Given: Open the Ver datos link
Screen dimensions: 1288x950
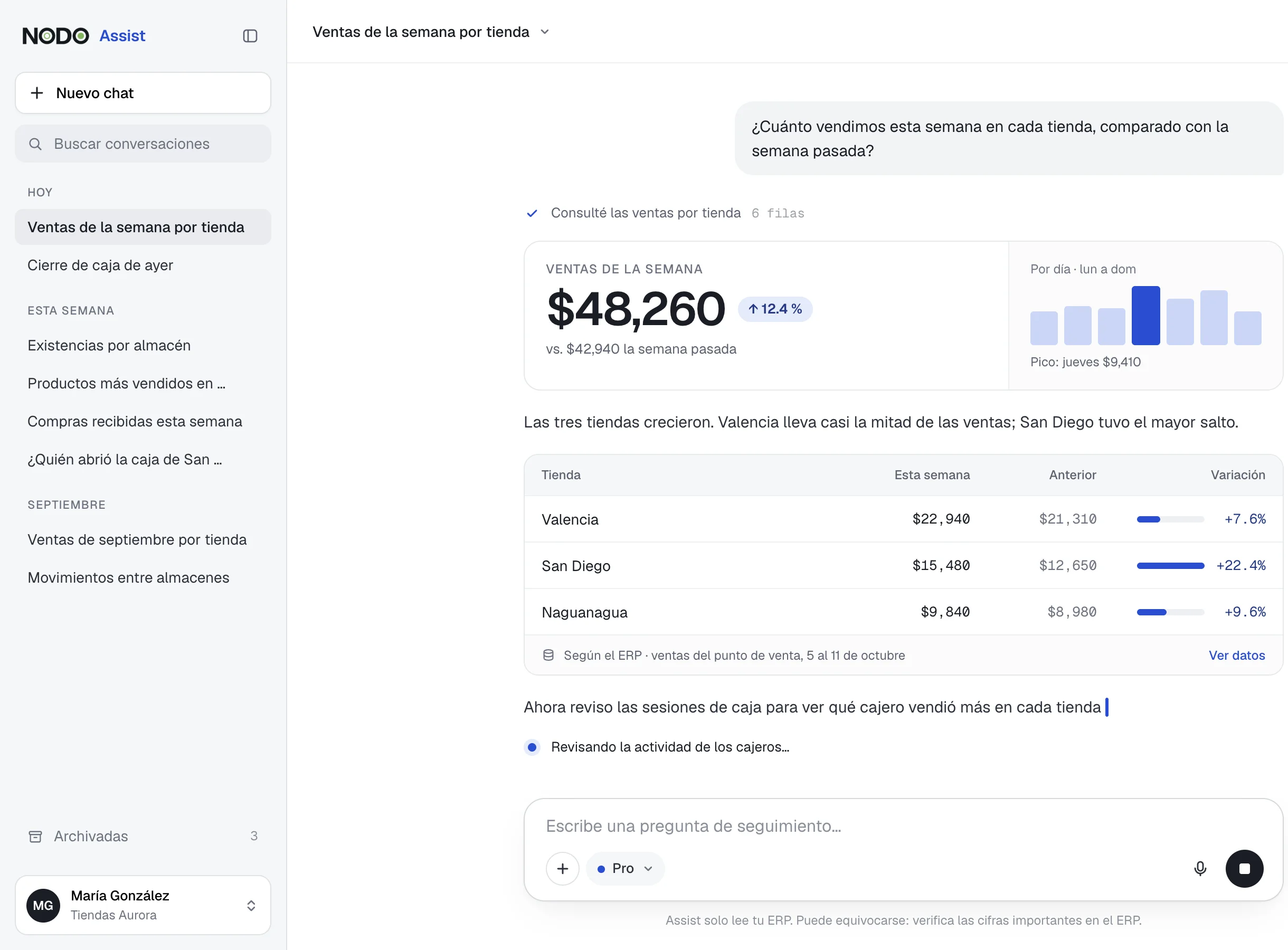Looking at the screenshot, I should (1237, 655).
